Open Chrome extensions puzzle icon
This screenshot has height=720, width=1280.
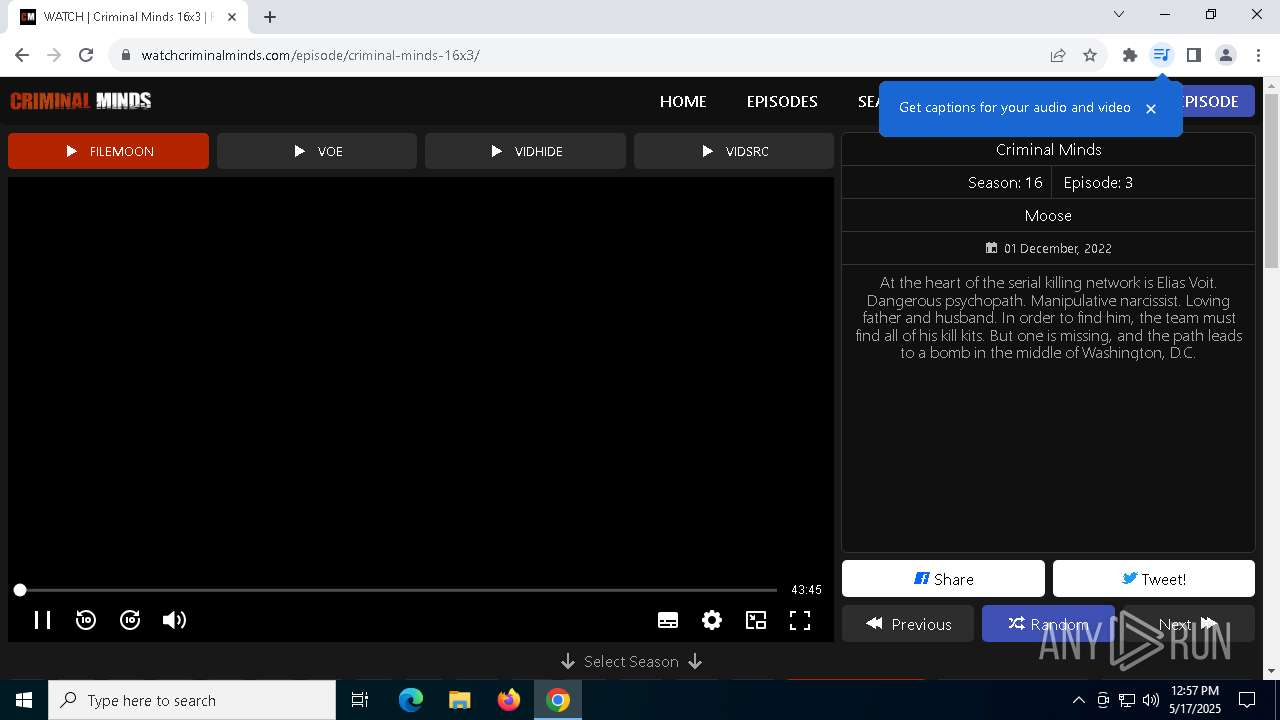point(1130,55)
